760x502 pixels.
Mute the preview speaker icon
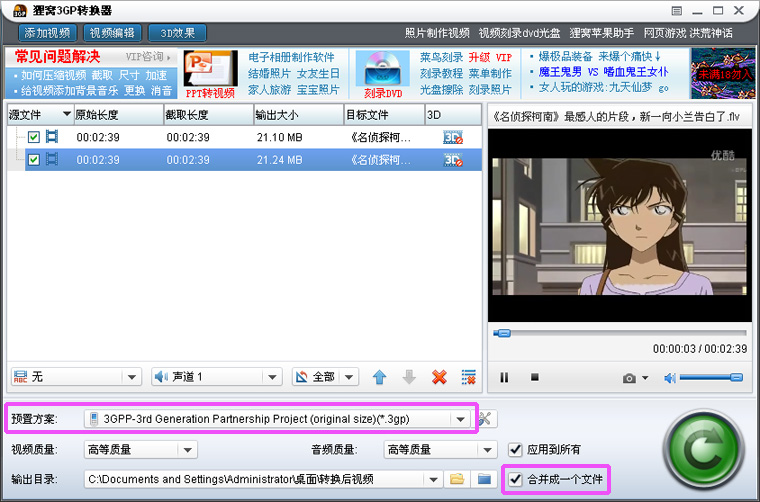(x=670, y=378)
